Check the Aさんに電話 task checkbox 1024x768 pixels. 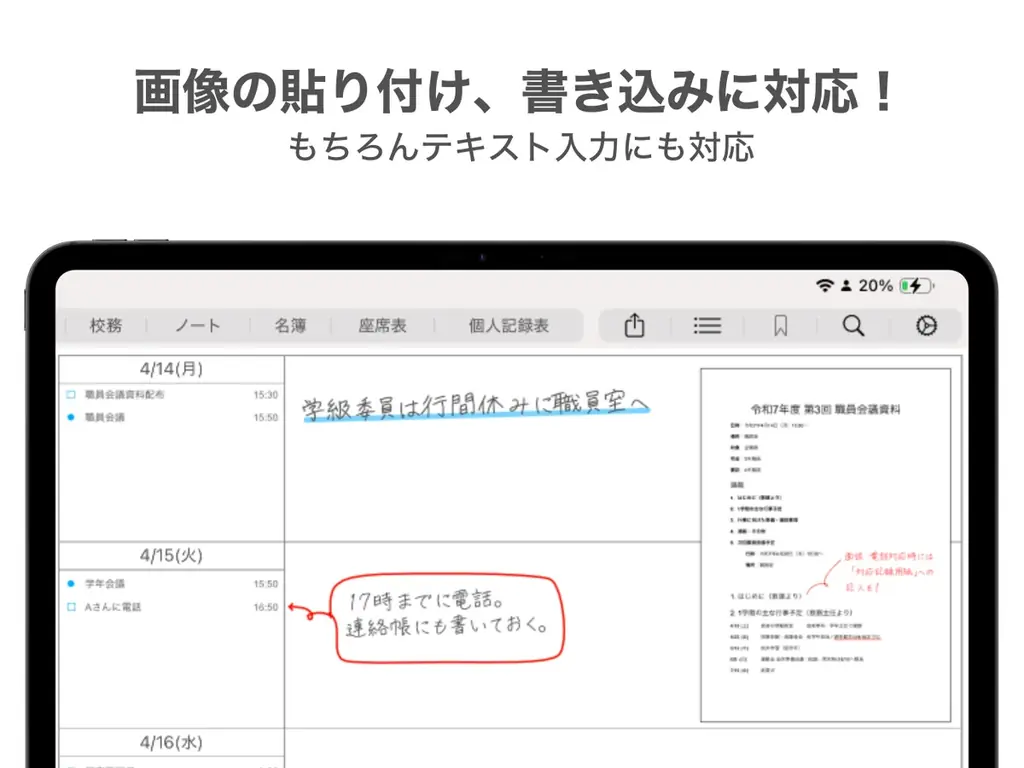click(71, 605)
